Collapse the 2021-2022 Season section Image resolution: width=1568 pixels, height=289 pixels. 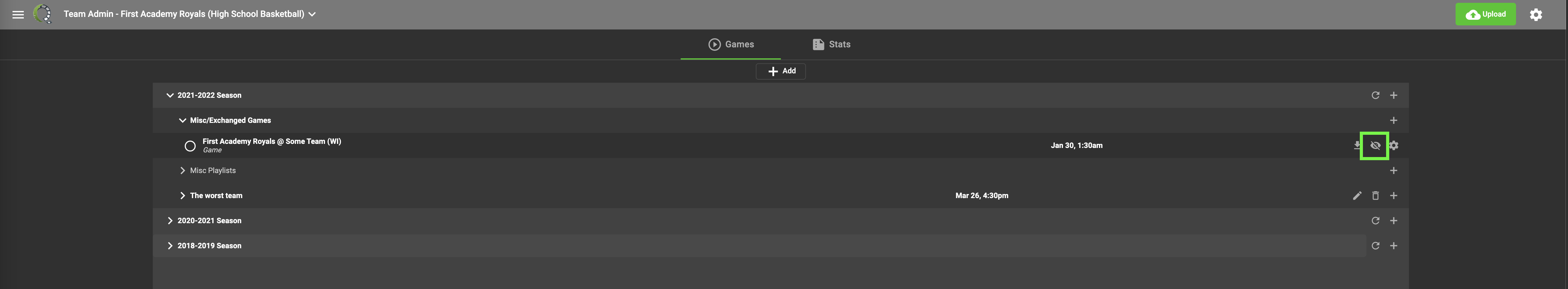[170, 96]
